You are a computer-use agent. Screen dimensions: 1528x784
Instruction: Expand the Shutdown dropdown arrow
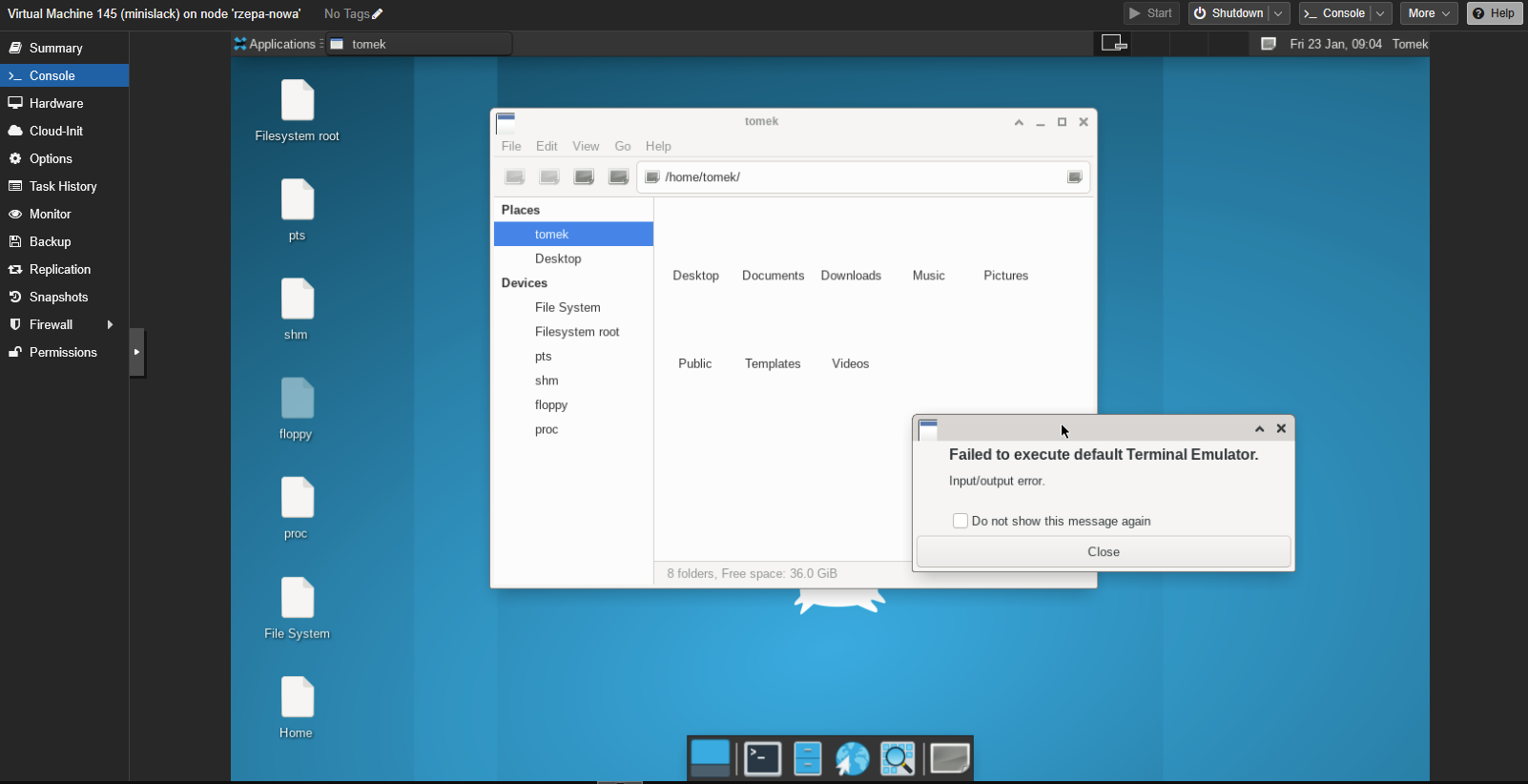click(1278, 13)
